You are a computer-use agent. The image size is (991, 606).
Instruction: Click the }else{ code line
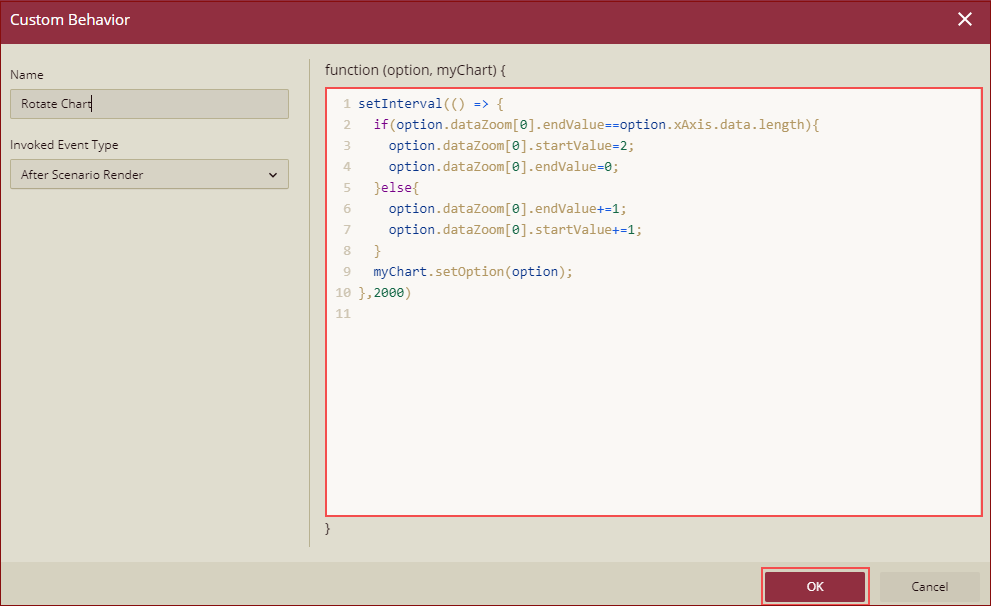click(x=401, y=188)
